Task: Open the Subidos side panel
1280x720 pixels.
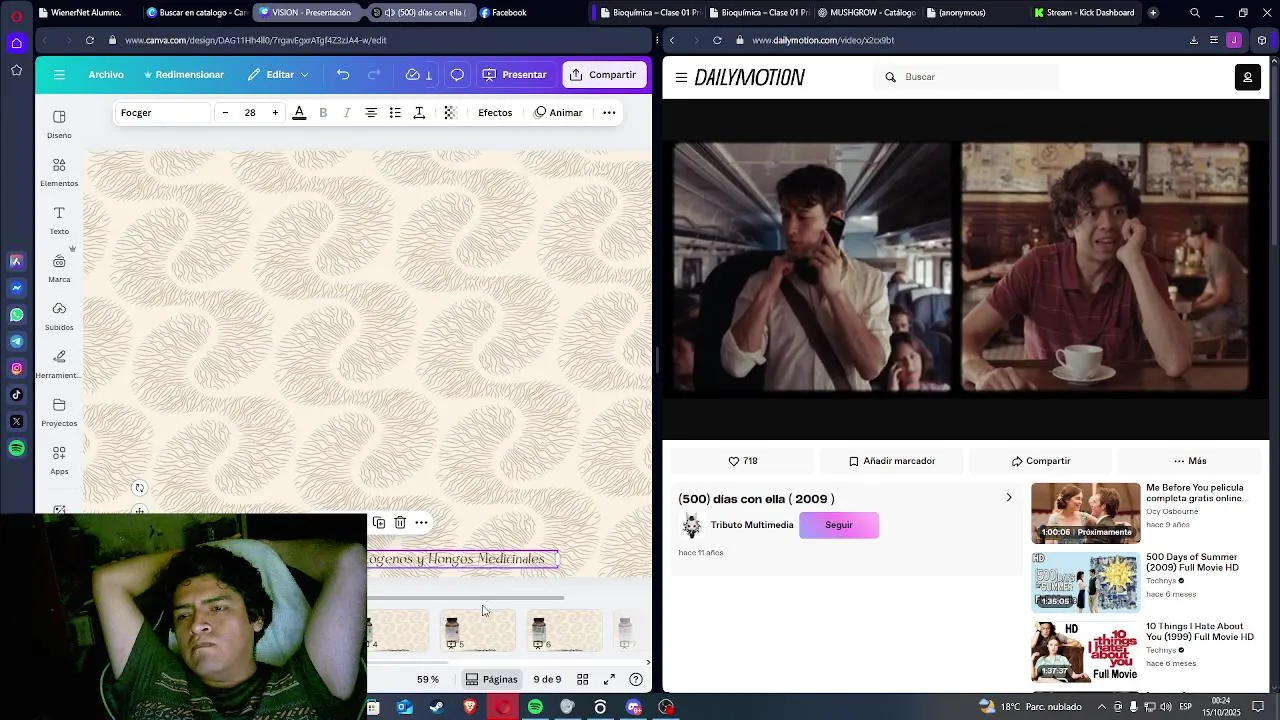Action: [x=59, y=316]
